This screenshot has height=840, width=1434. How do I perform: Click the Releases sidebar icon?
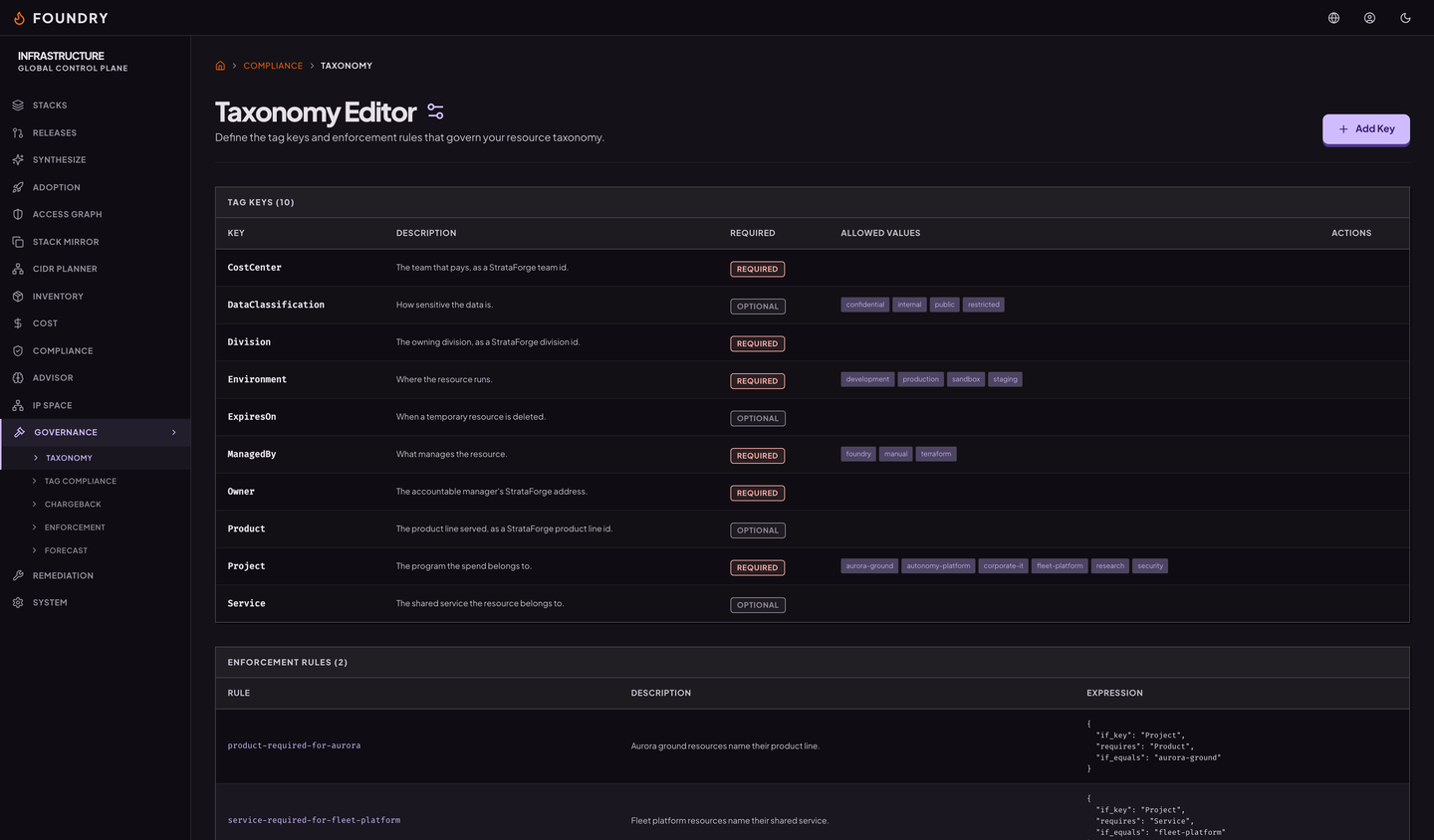[x=18, y=132]
